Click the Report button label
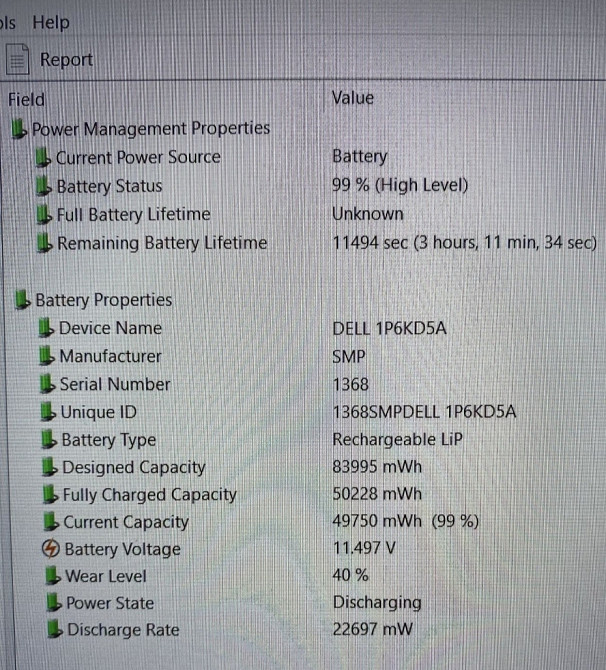Image resolution: width=606 pixels, height=670 pixels. coord(66,59)
